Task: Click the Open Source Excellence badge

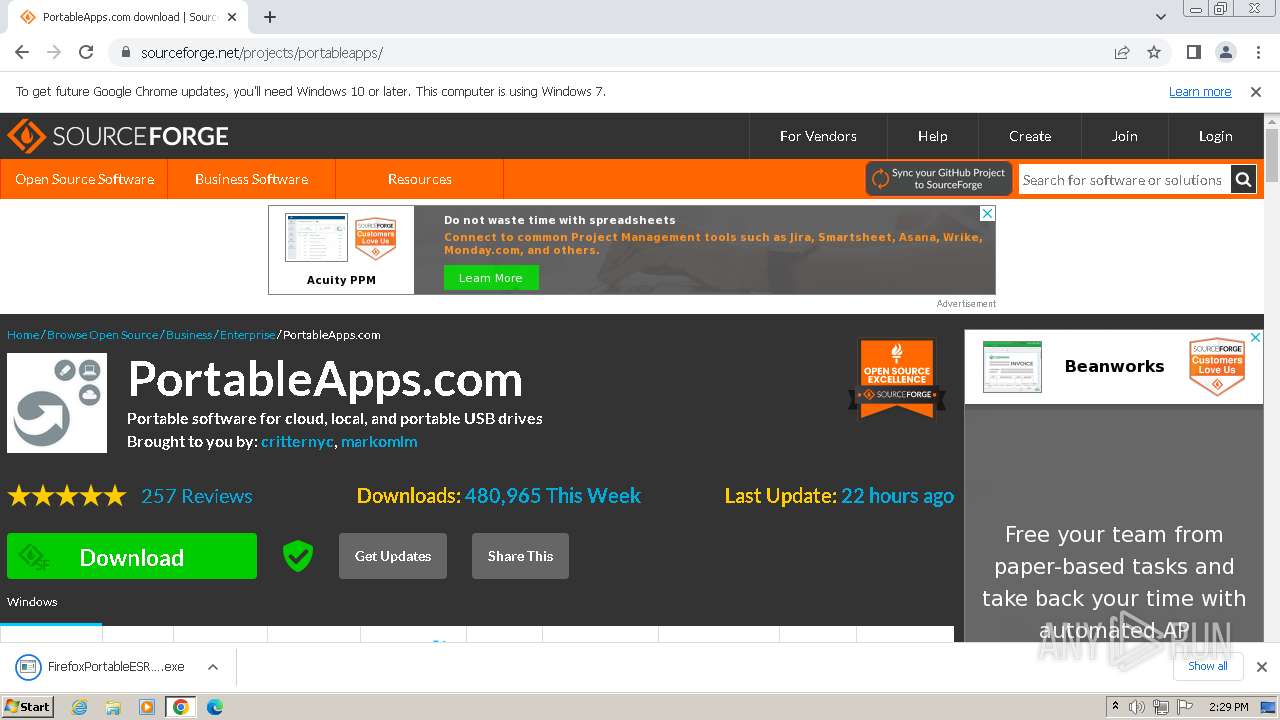Action: [897, 378]
